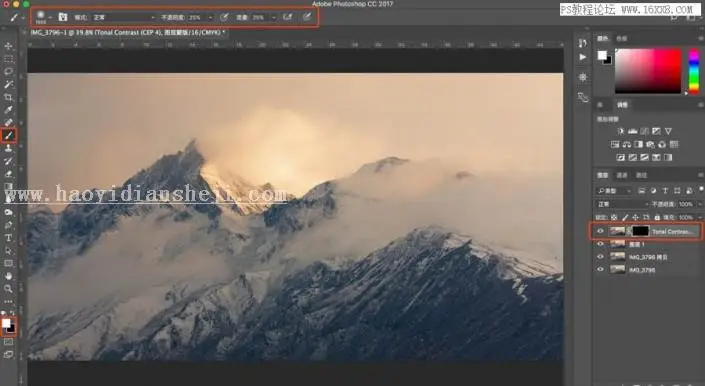Viewport: 705px width, 386px height.
Task: Add a Black & White adjustment
Action: coord(638,144)
